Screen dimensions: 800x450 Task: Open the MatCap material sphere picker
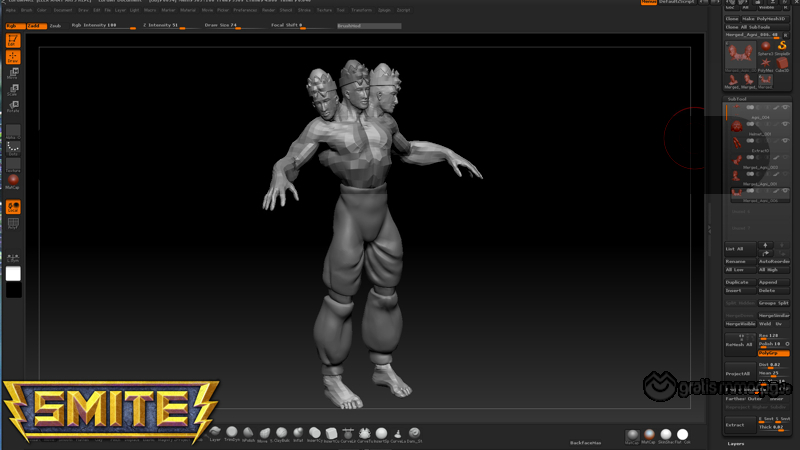(13, 180)
